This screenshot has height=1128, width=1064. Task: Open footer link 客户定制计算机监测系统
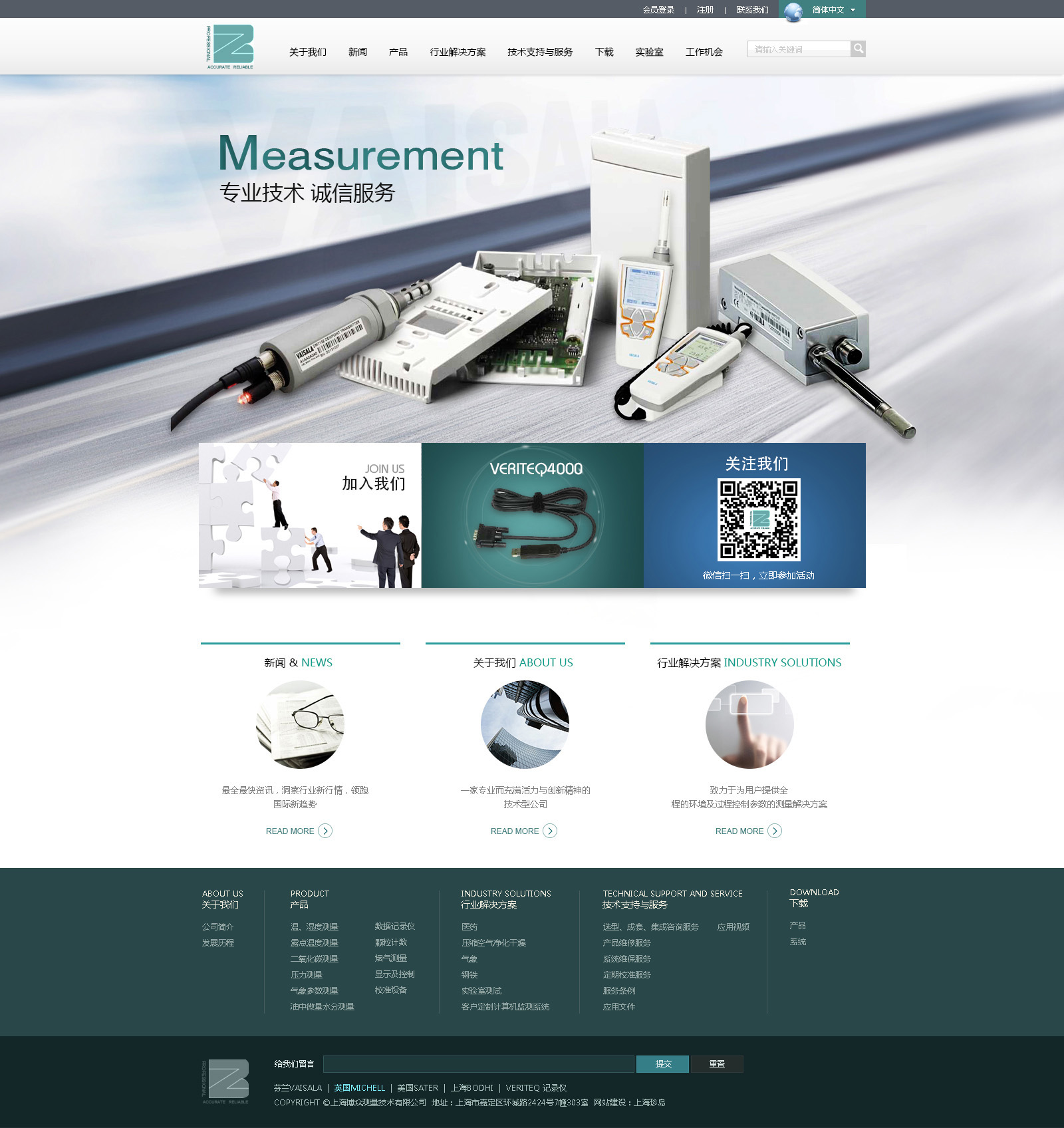pyautogui.click(x=505, y=1006)
